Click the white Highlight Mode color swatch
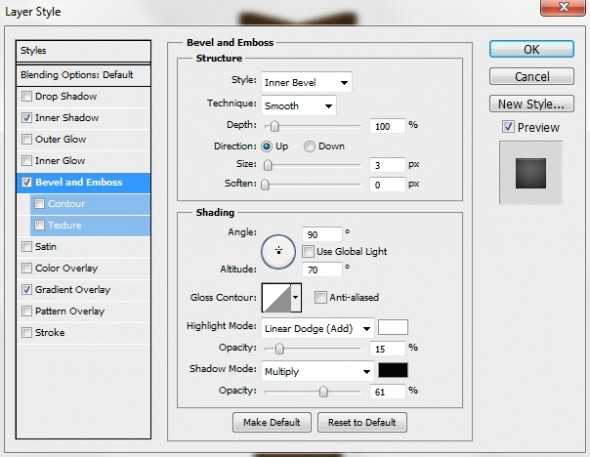This screenshot has width=590, height=457. [393, 327]
